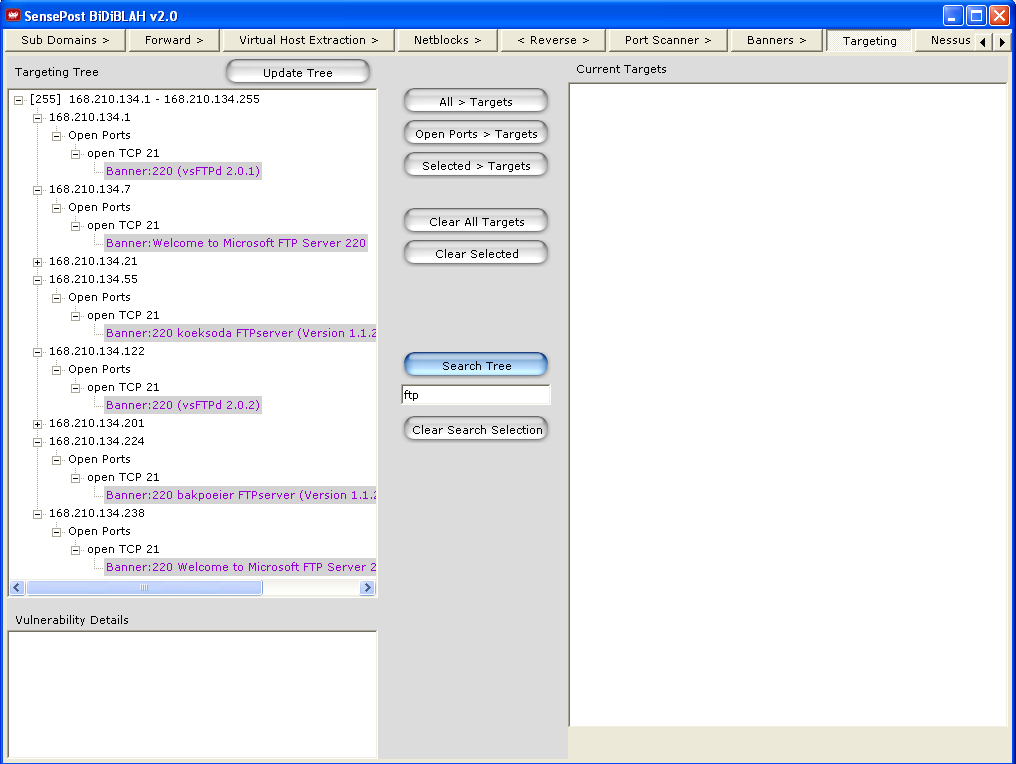
Task: Switch to the Banners tab
Action: [x=776, y=40]
